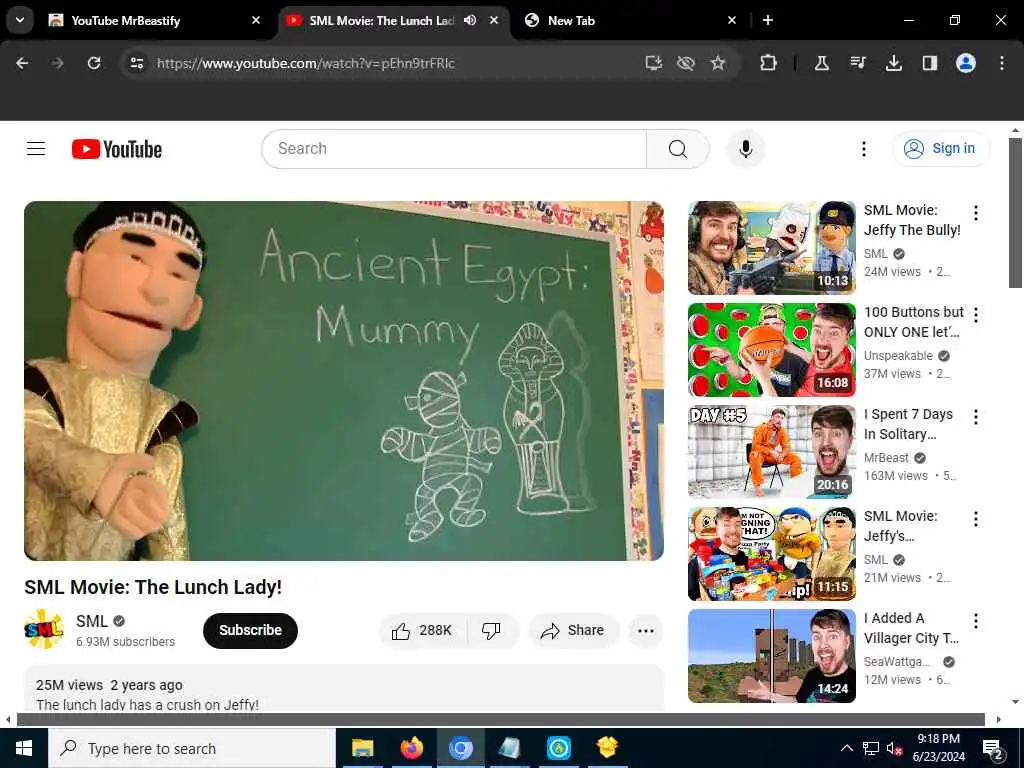Open options for Jeffy The Bully video

(976, 213)
